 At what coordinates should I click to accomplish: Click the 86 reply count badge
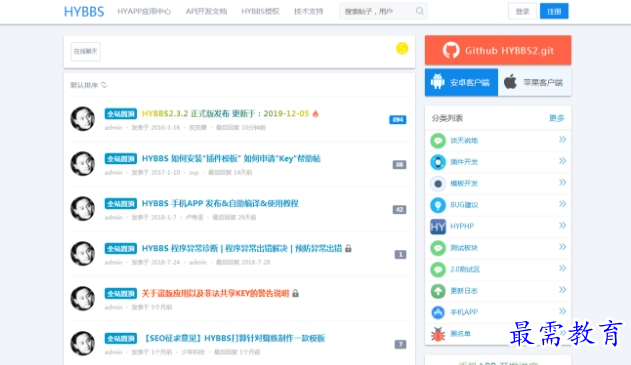399,165
